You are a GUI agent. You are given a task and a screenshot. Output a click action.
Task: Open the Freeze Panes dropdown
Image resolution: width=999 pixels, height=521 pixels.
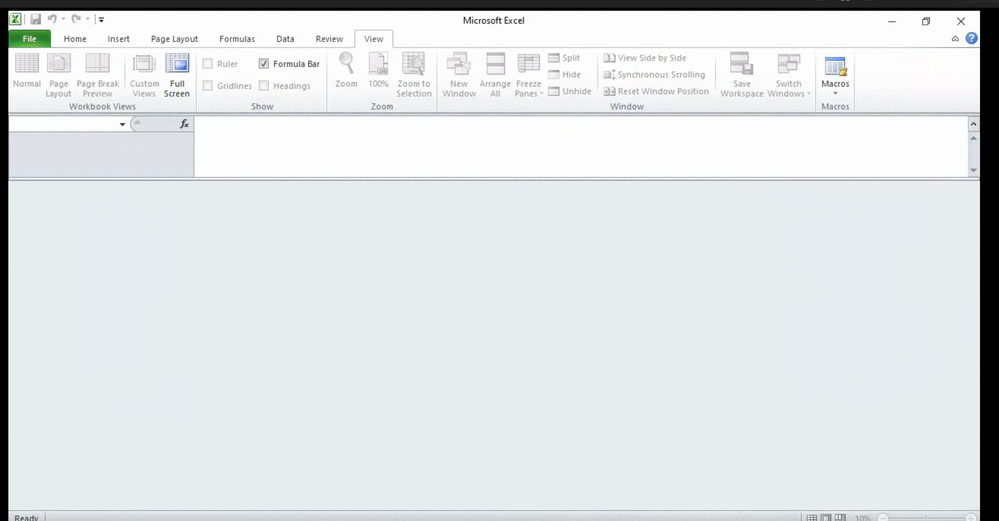tap(528, 75)
